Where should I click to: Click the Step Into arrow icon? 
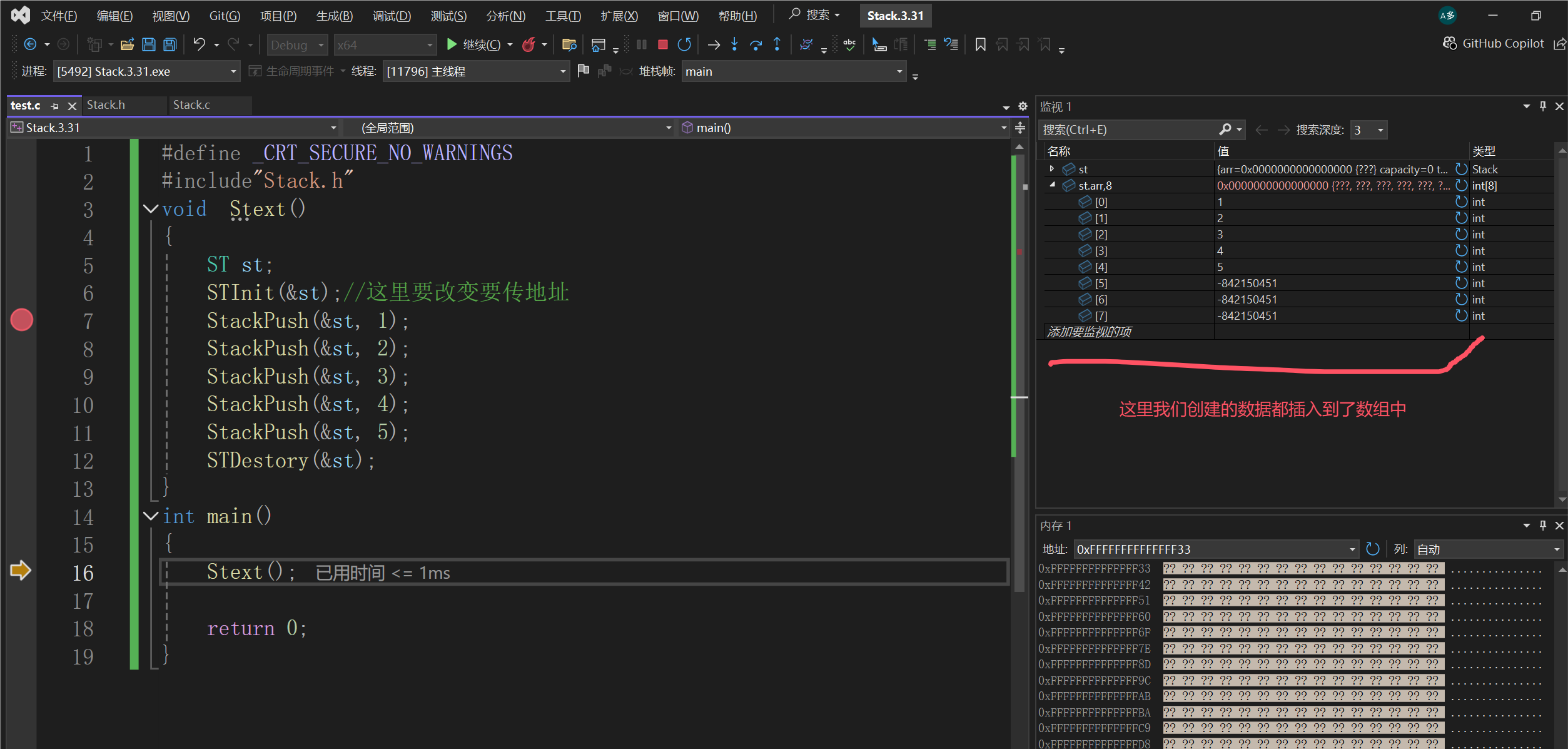pyautogui.click(x=734, y=44)
